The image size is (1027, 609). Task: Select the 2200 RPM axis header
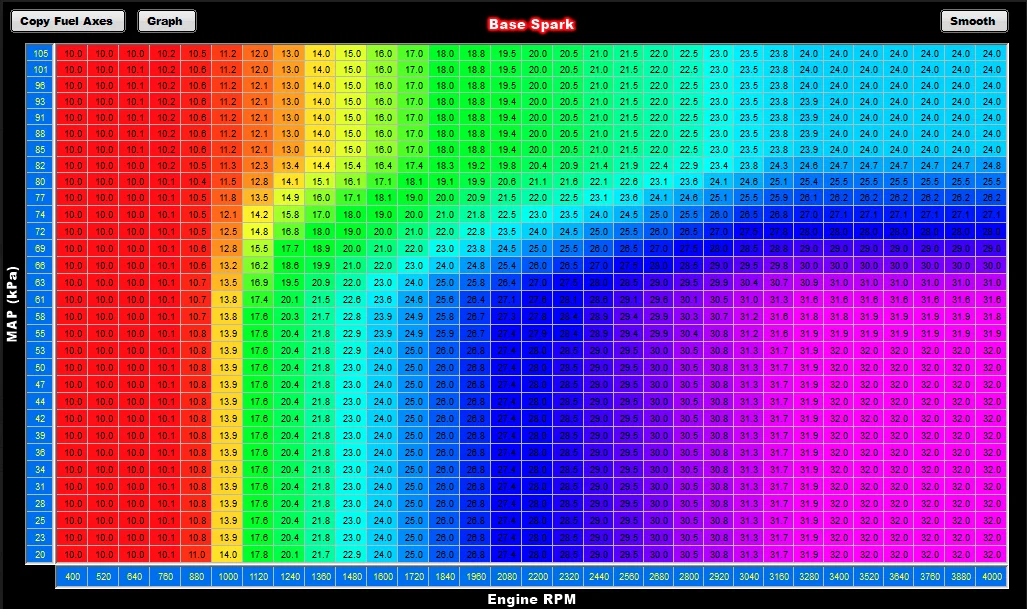click(538, 576)
